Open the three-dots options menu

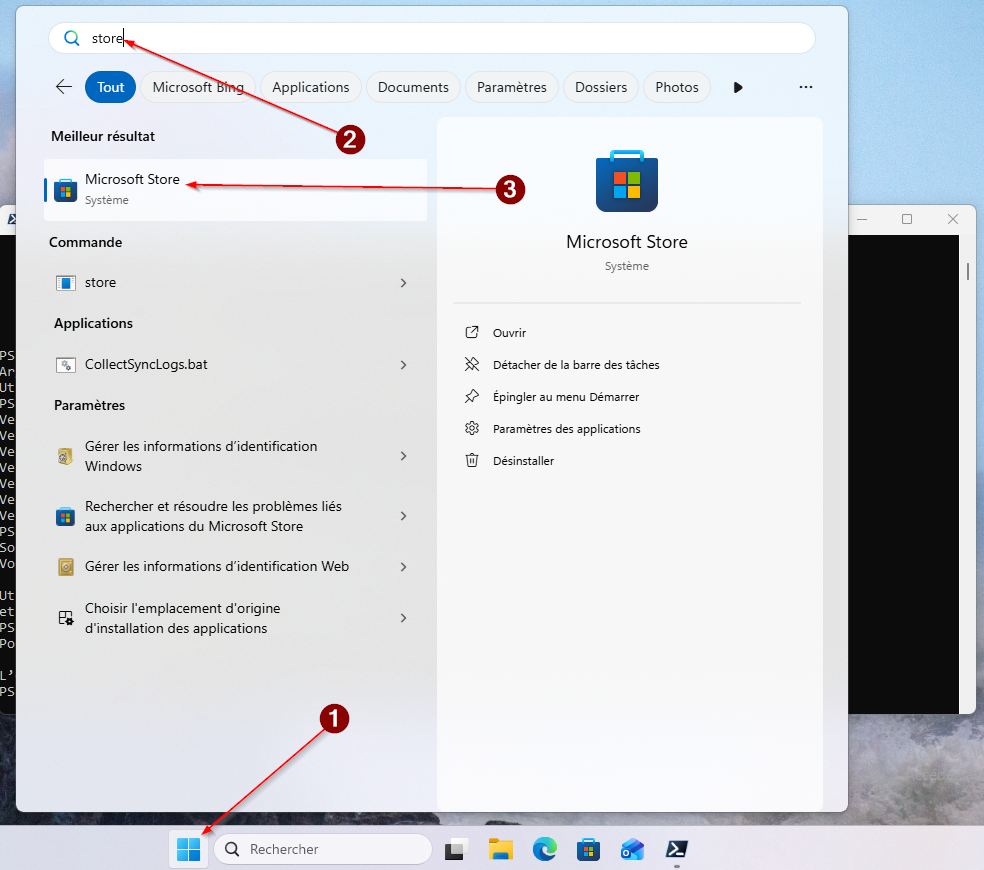click(x=806, y=87)
